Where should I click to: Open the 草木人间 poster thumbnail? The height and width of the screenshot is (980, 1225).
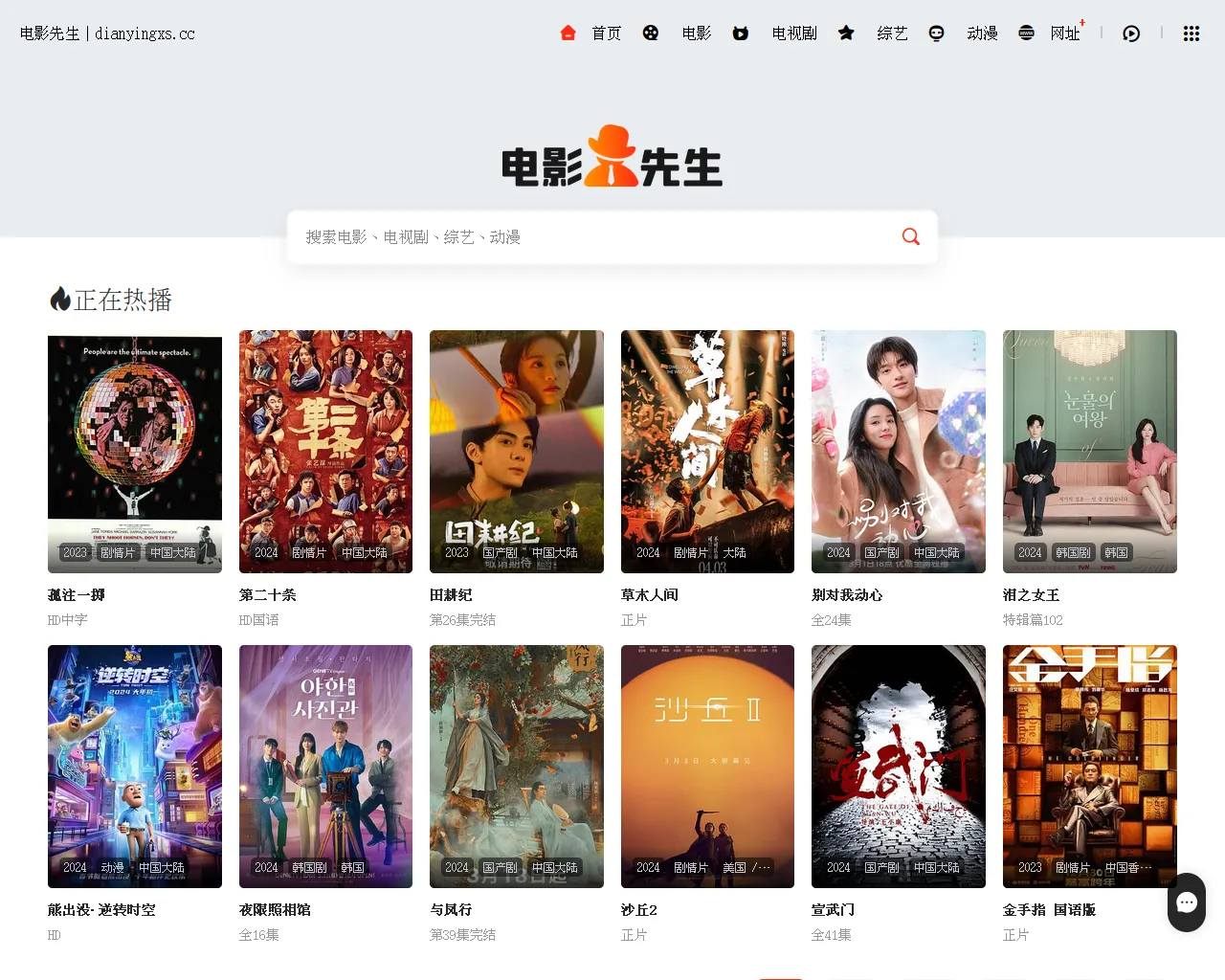point(707,452)
